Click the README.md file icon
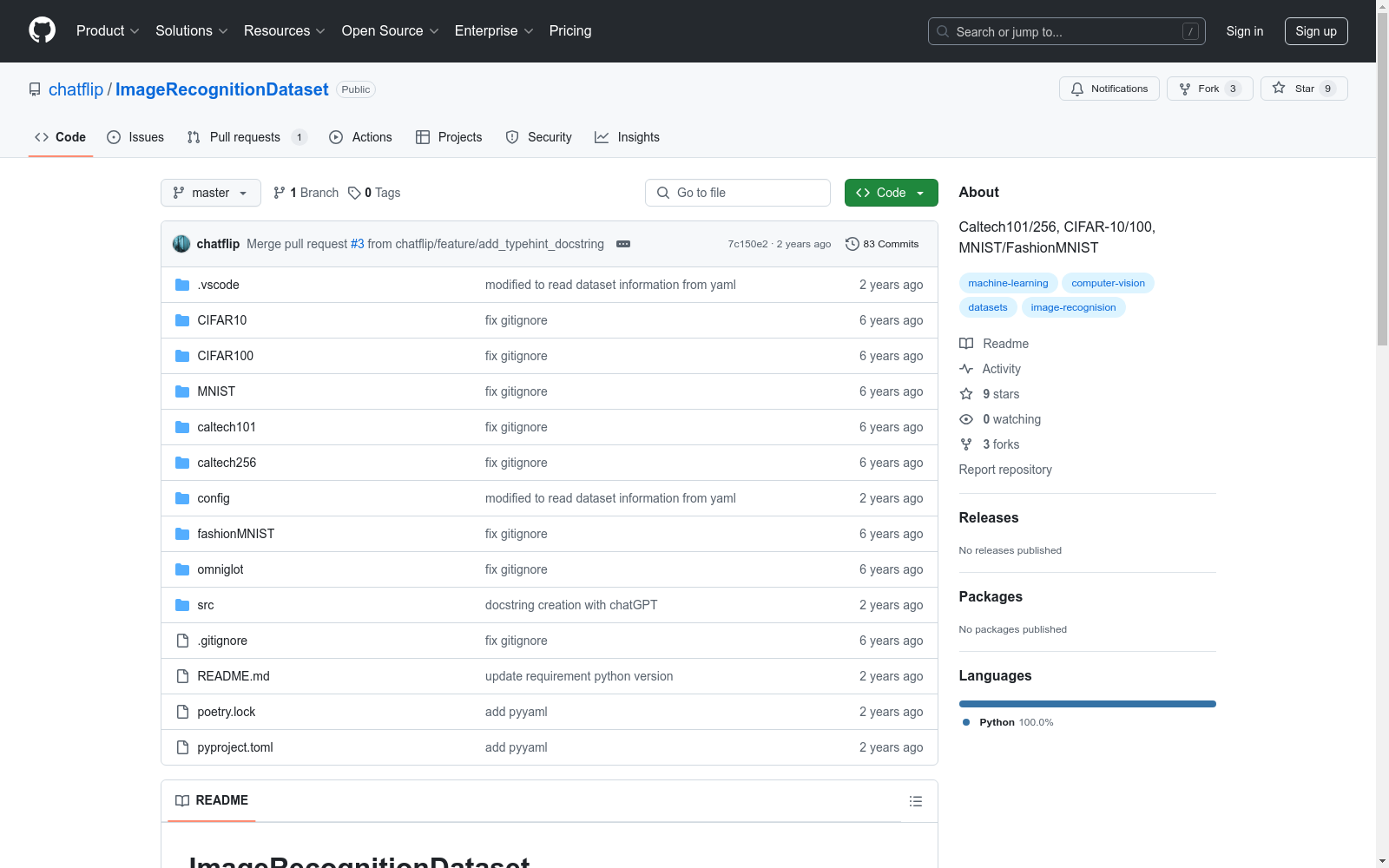This screenshot has height=868, width=1389. (x=182, y=676)
